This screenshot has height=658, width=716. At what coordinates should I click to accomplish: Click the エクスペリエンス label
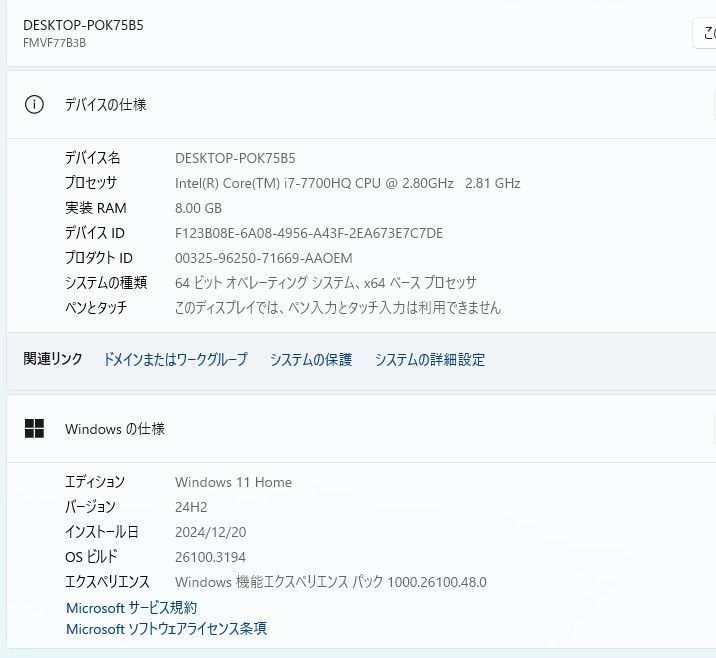107,582
